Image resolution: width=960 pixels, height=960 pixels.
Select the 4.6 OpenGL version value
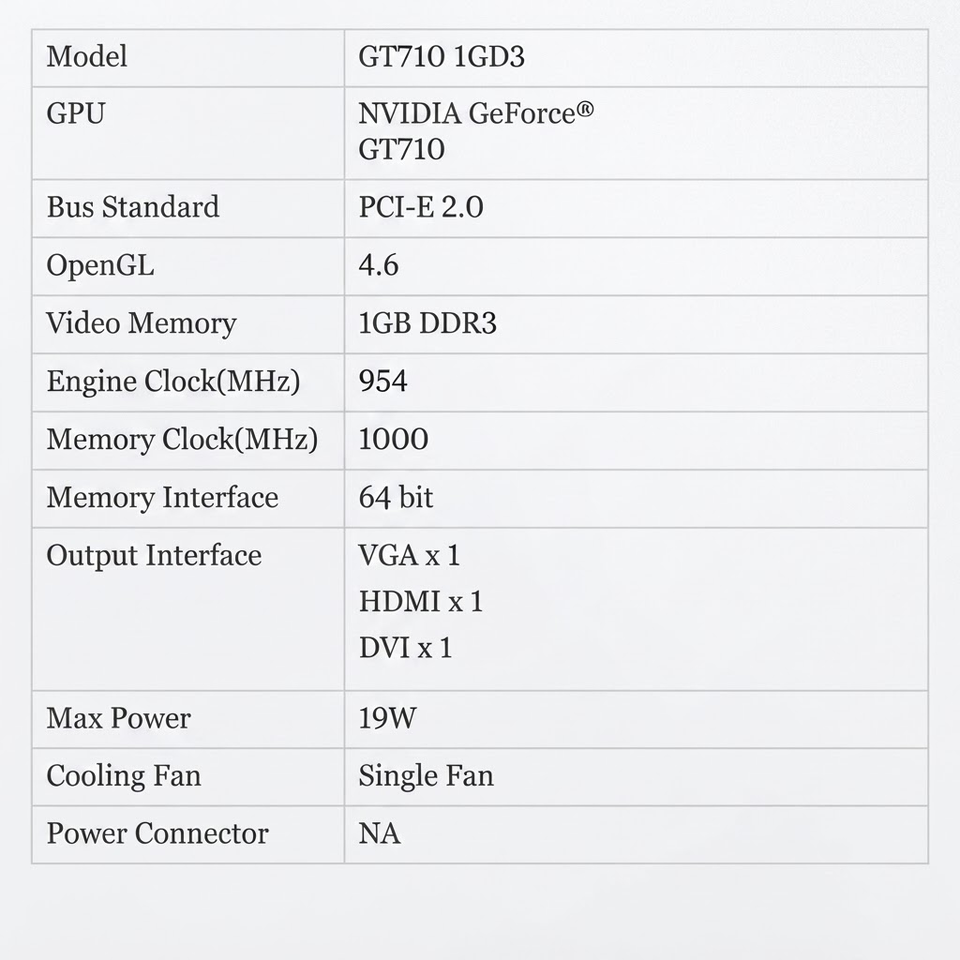(378, 265)
